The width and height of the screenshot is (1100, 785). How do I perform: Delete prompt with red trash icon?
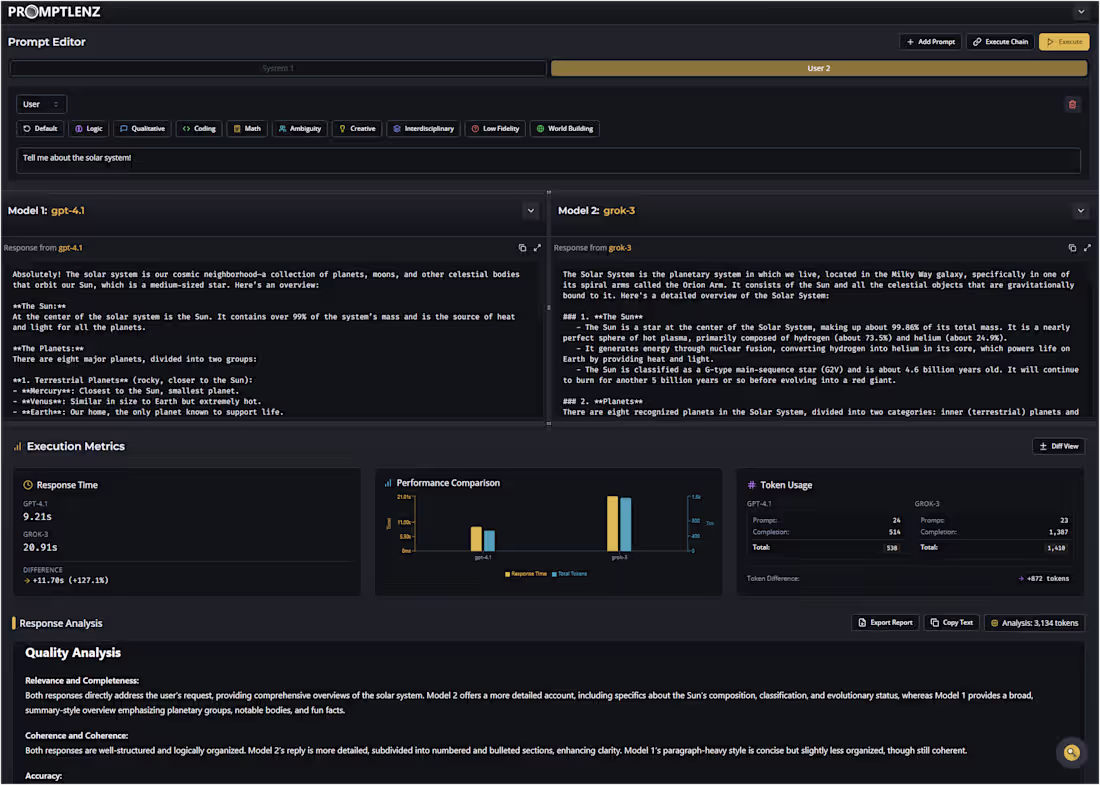[x=1072, y=105]
